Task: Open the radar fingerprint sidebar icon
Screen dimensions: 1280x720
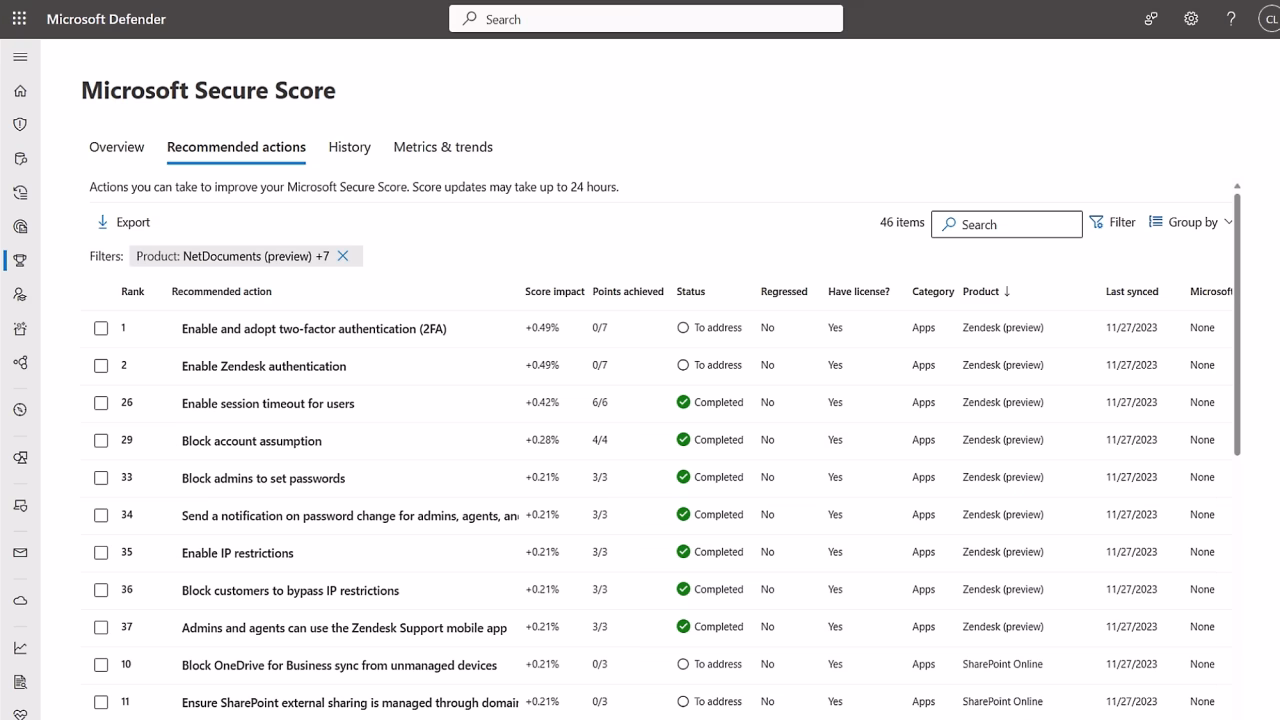Action: pyautogui.click(x=20, y=227)
